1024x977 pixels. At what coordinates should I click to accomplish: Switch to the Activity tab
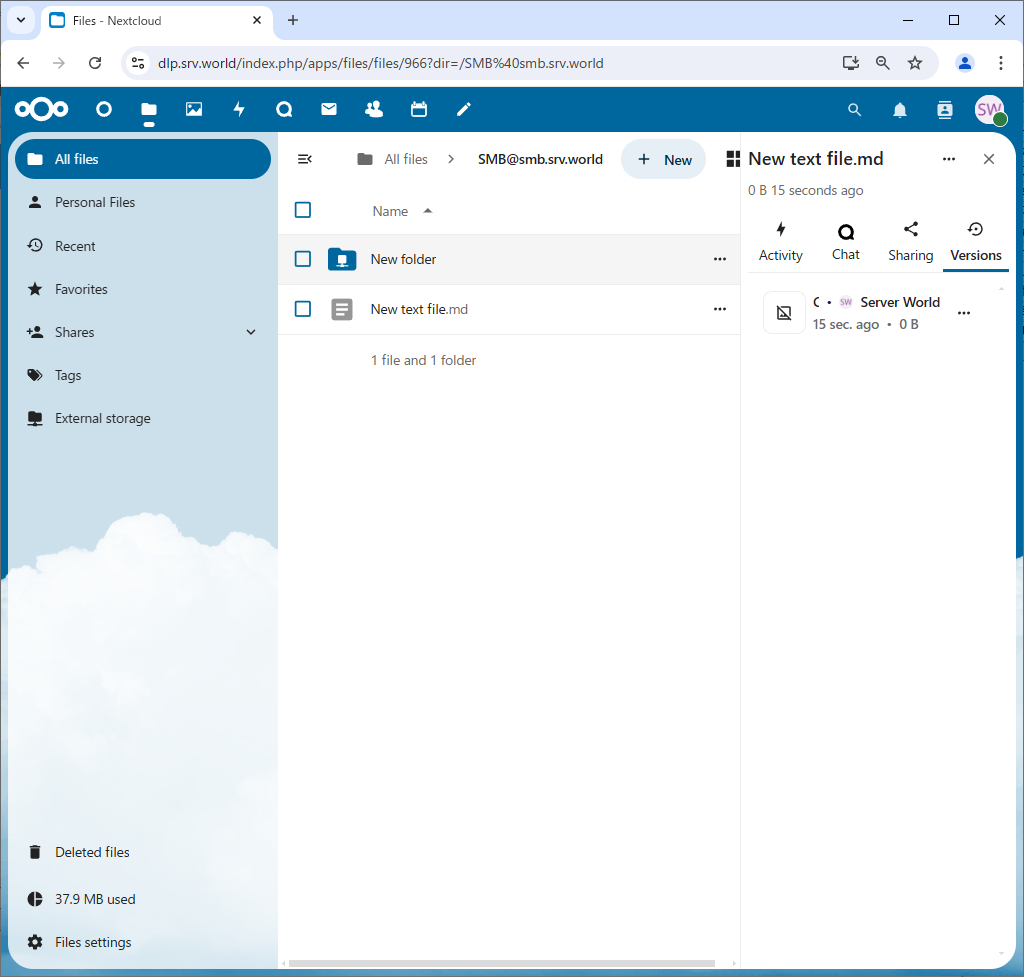[780, 242]
